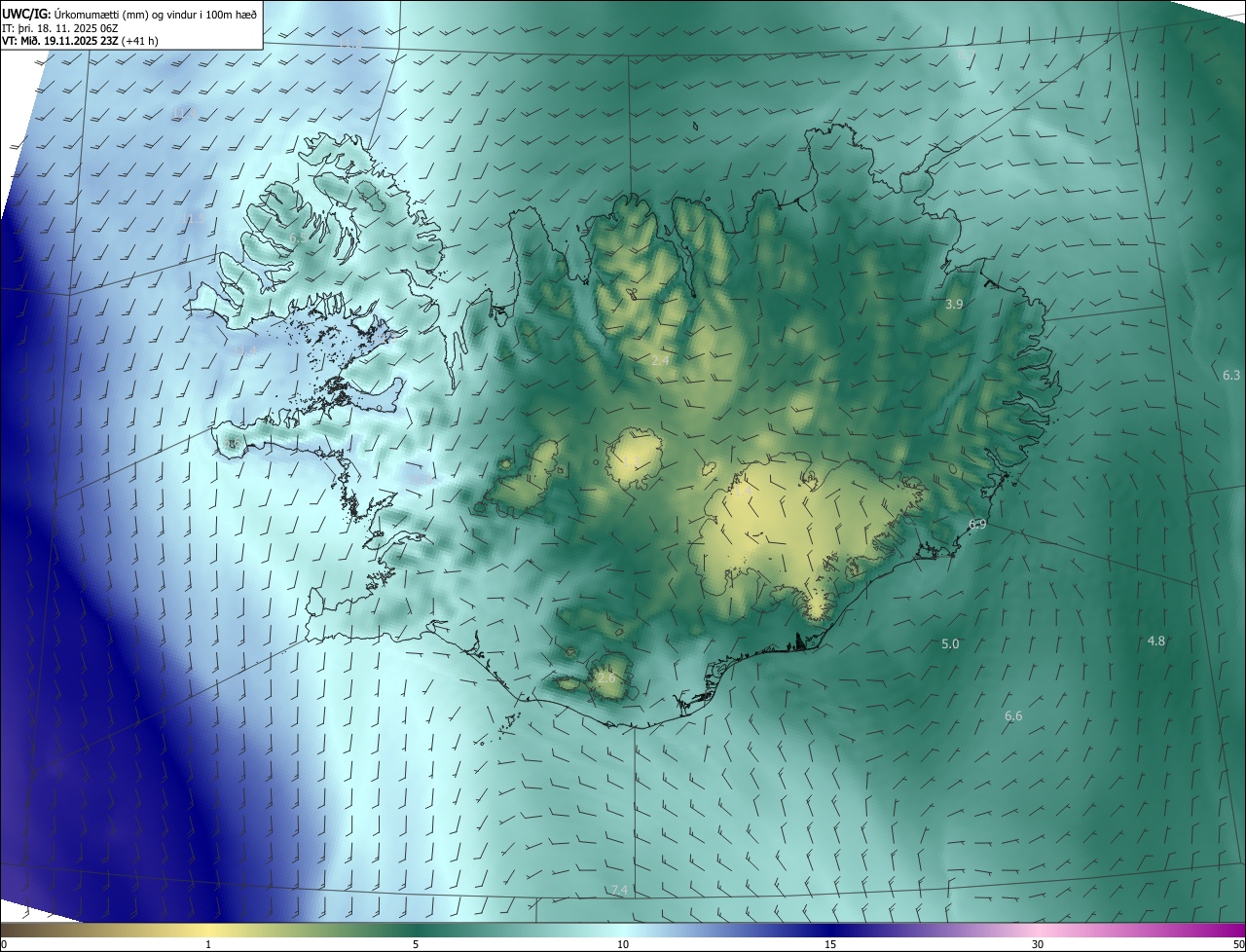Click the 50 tick on the color scale

pos(1238,945)
